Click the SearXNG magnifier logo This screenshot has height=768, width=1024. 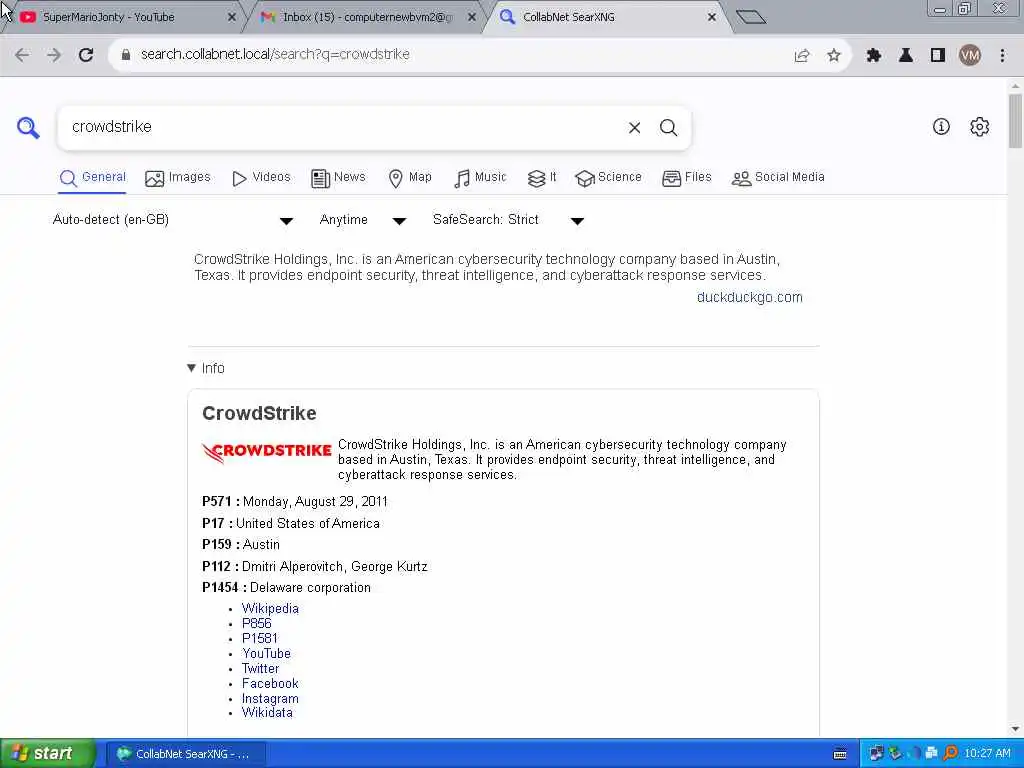pos(28,127)
